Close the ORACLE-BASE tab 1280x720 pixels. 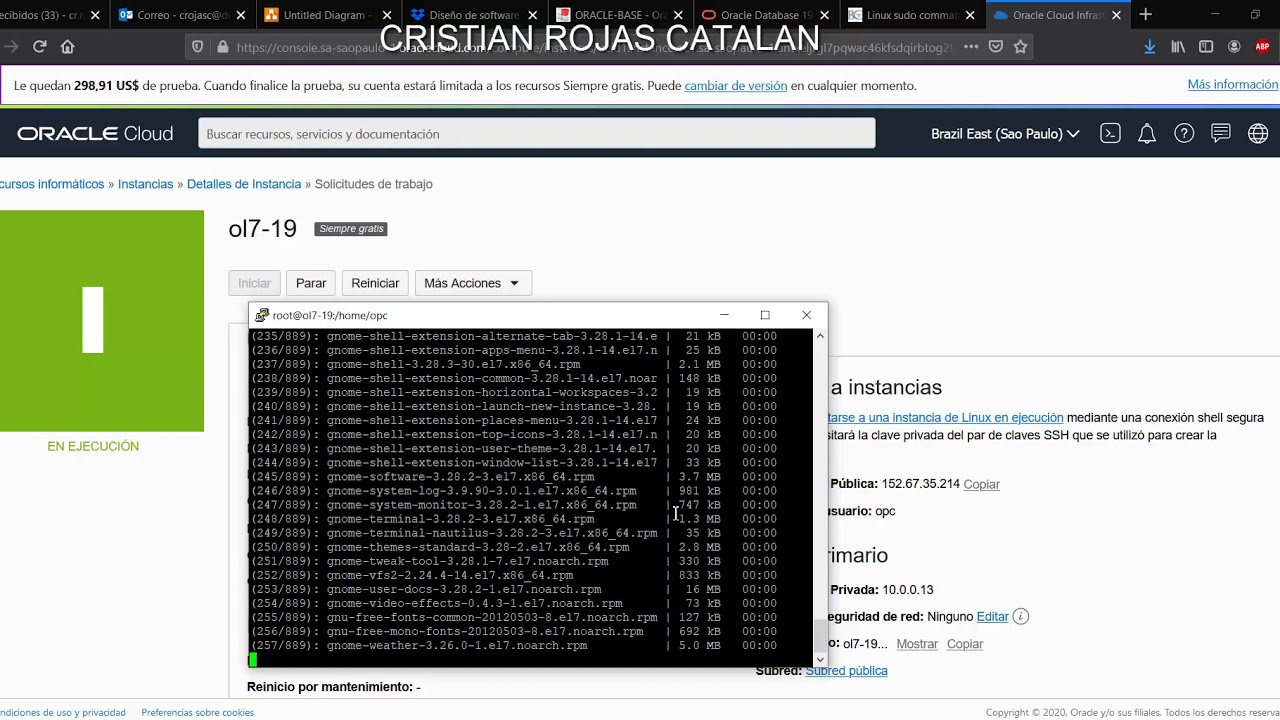[x=678, y=15]
